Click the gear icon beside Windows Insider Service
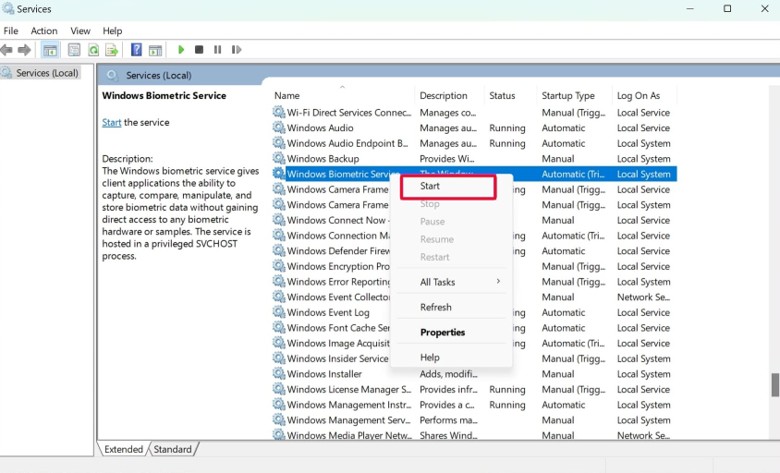This screenshot has width=780, height=473. (279, 358)
